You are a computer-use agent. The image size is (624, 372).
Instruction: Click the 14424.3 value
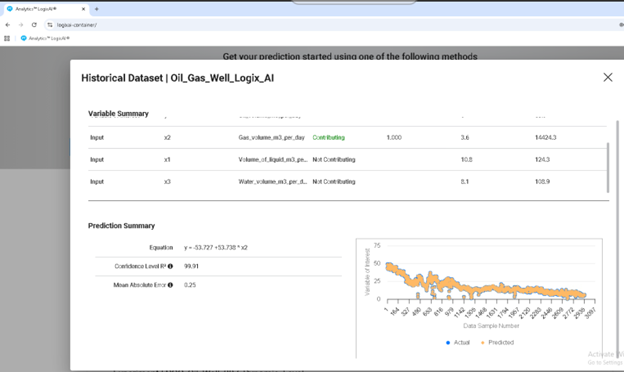pyautogui.click(x=546, y=138)
